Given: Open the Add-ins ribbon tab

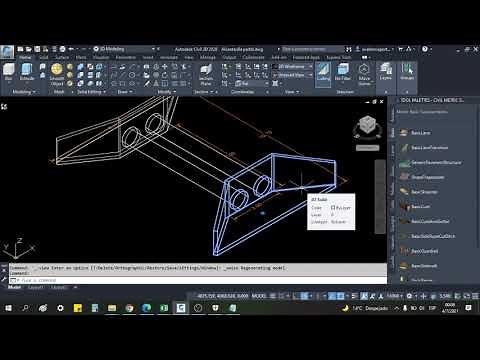Looking at the screenshot, I should coord(279,57).
